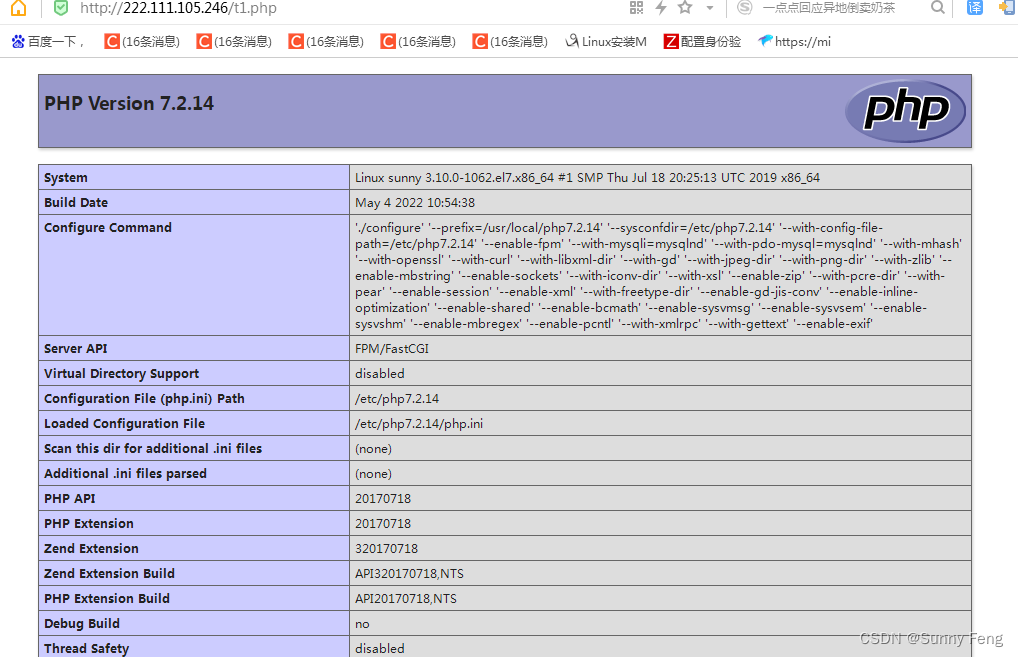This screenshot has width=1018, height=657.
Task: Select the Thread Safety label
Action: tap(86, 649)
